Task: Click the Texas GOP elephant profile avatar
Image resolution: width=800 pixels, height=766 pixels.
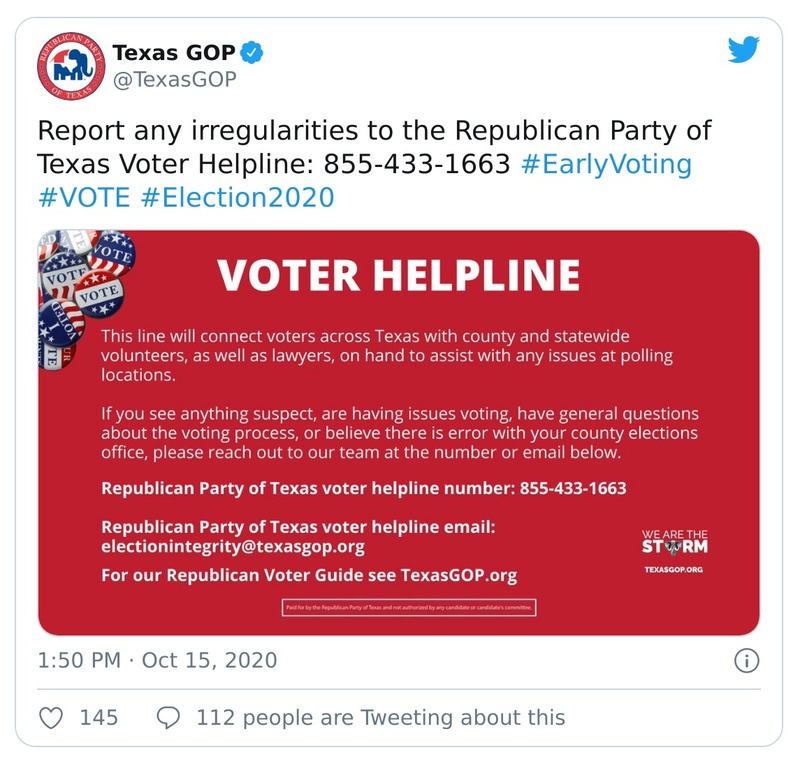Action: [68, 66]
